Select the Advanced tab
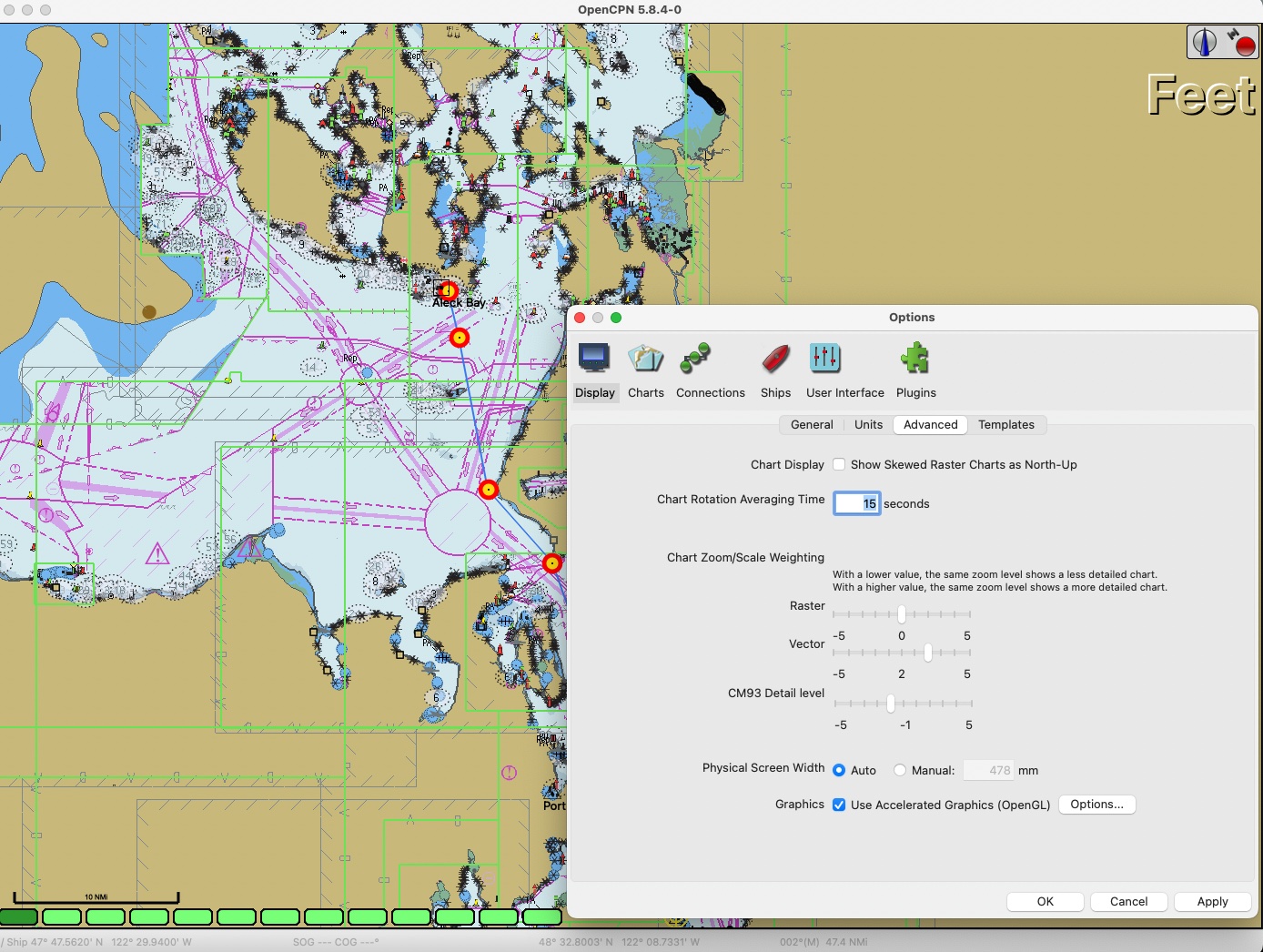Image resolution: width=1263 pixels, height=952 pixels. click(x=930, y=425)
